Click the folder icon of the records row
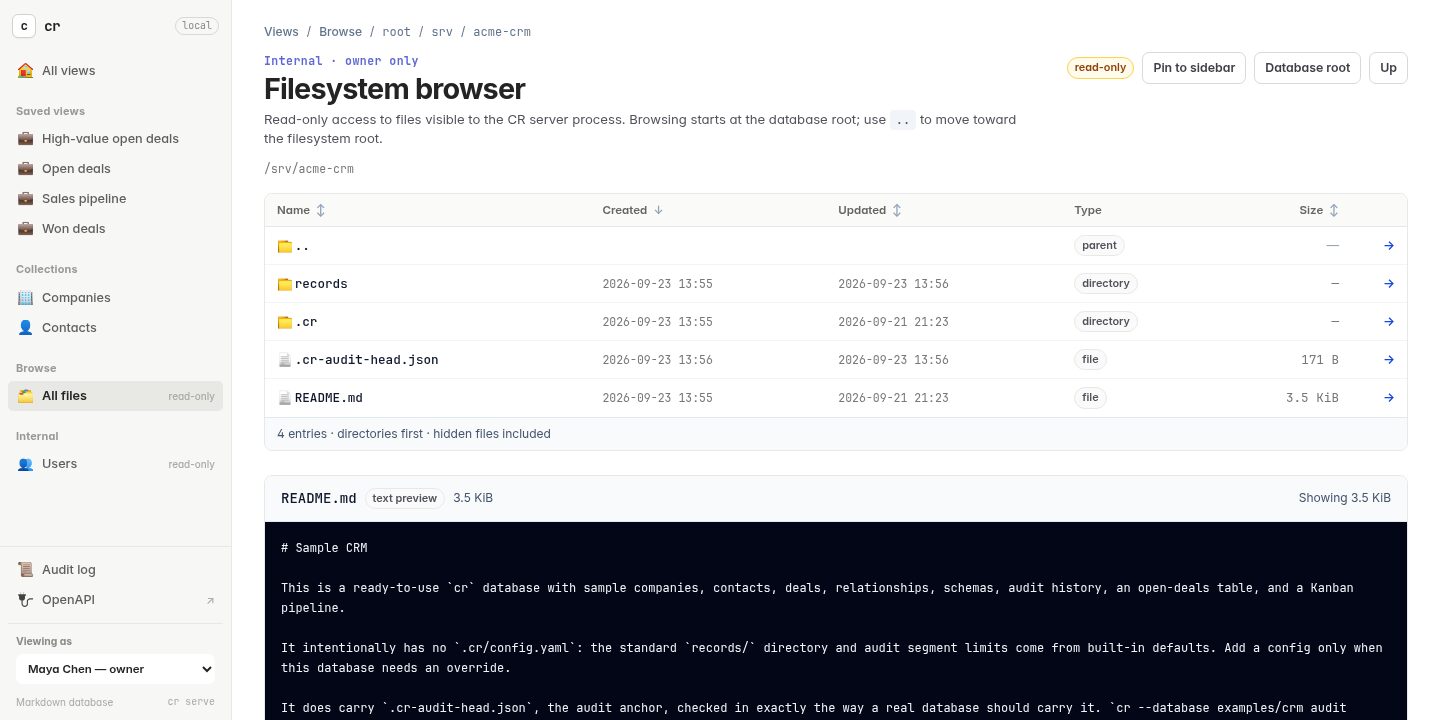1440x720 pixels. click(285, 284)
